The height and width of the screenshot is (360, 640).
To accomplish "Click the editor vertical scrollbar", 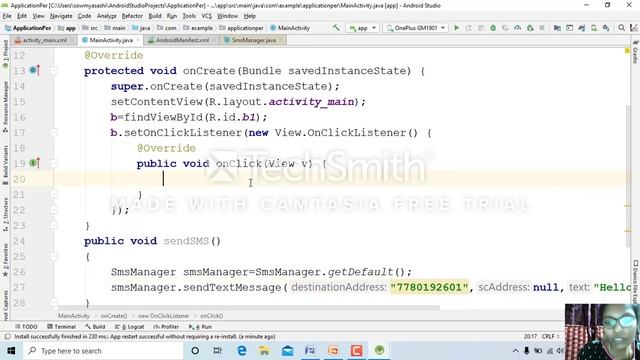I will pos(627,176).
